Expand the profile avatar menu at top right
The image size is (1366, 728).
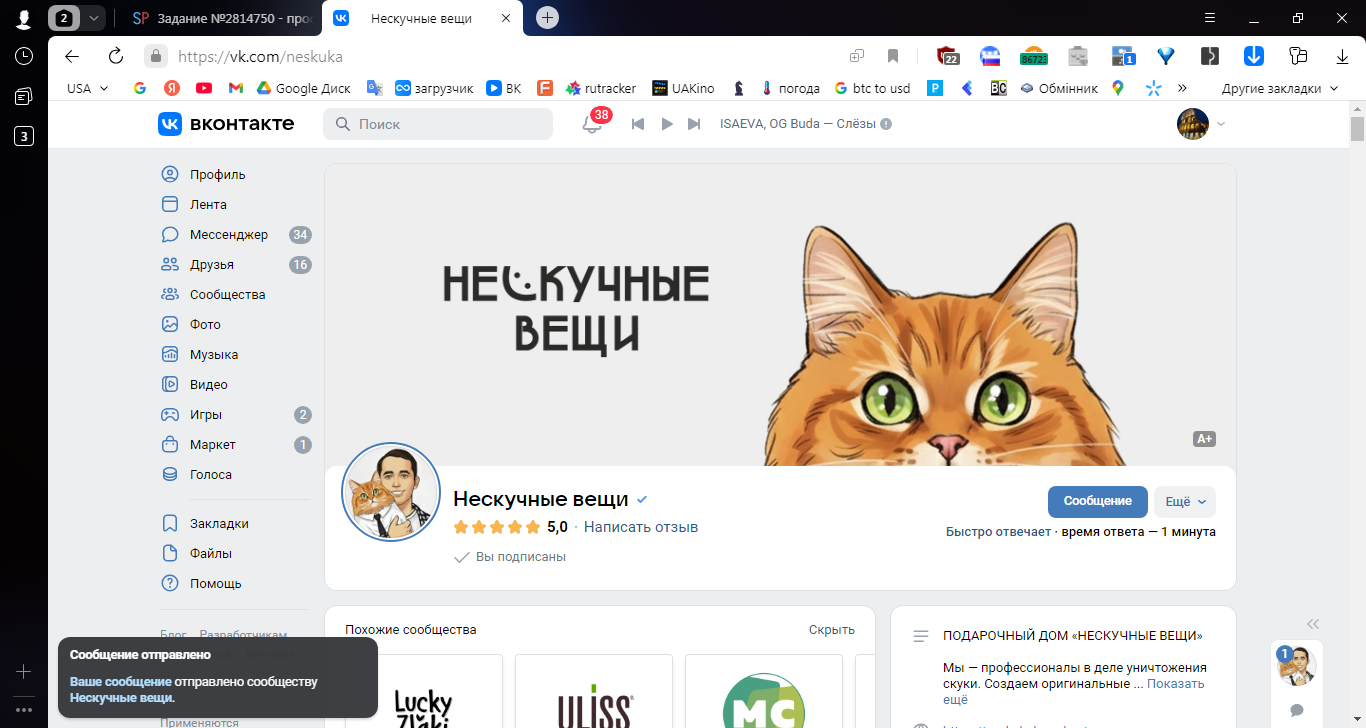click(x=1201, y=124)
